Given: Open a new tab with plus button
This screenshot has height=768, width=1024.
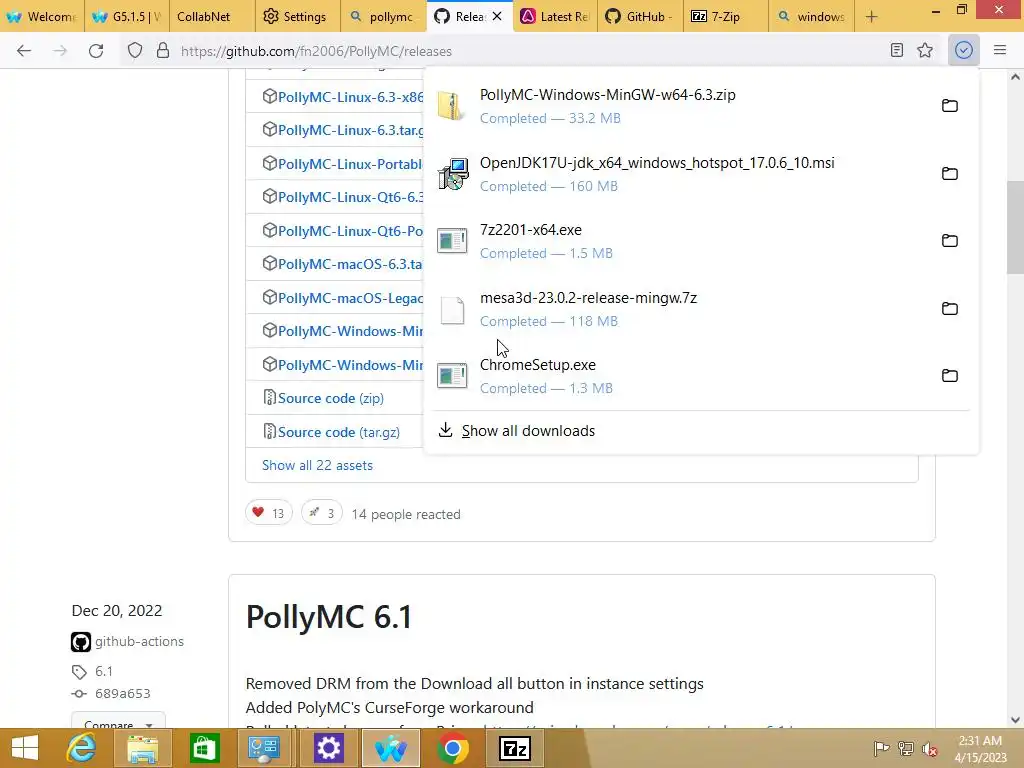Looking at the screenshot, I should point(872,17).
